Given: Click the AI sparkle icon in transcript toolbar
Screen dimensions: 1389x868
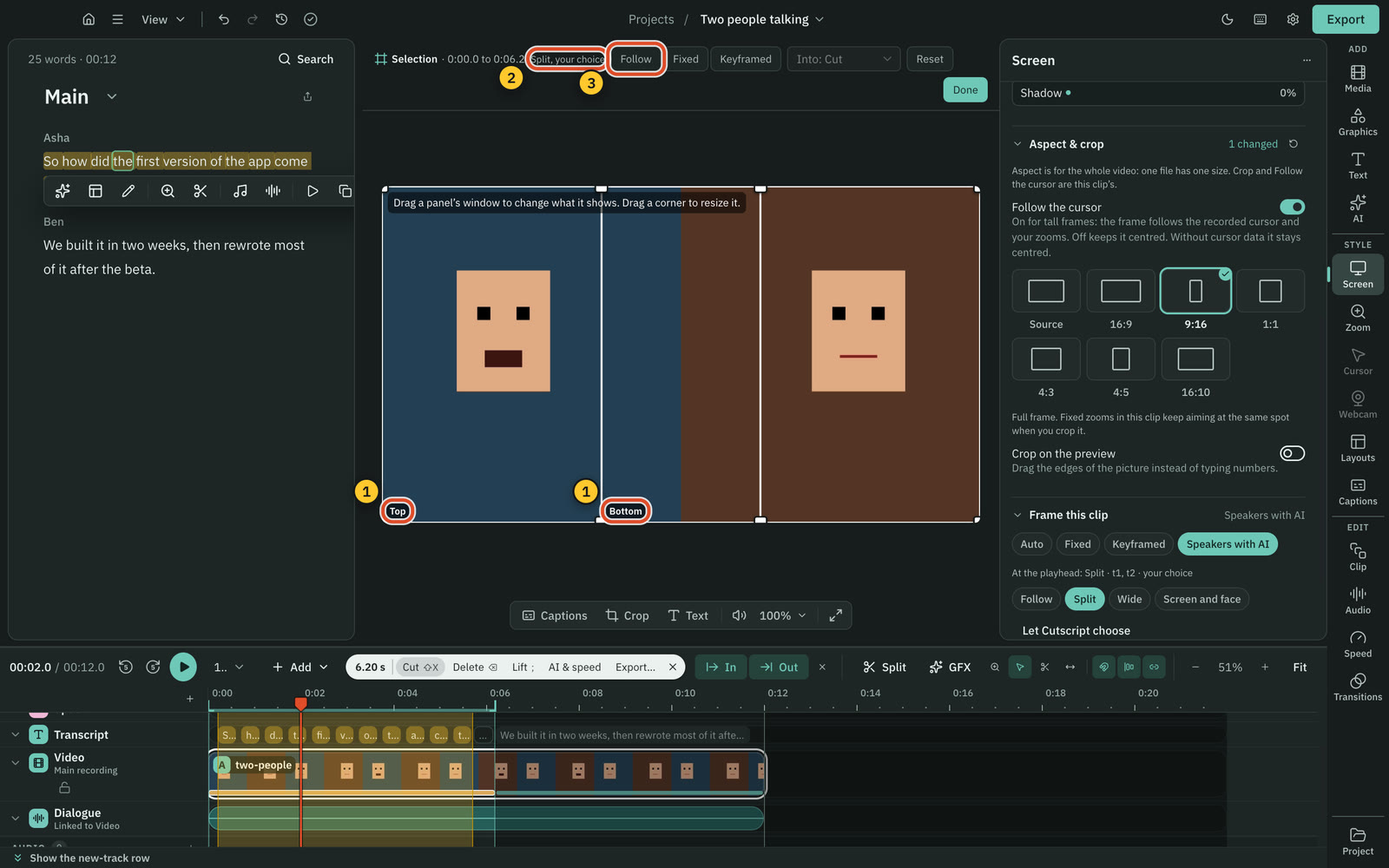Looking at the screenshot, I should tap(63, 191).
